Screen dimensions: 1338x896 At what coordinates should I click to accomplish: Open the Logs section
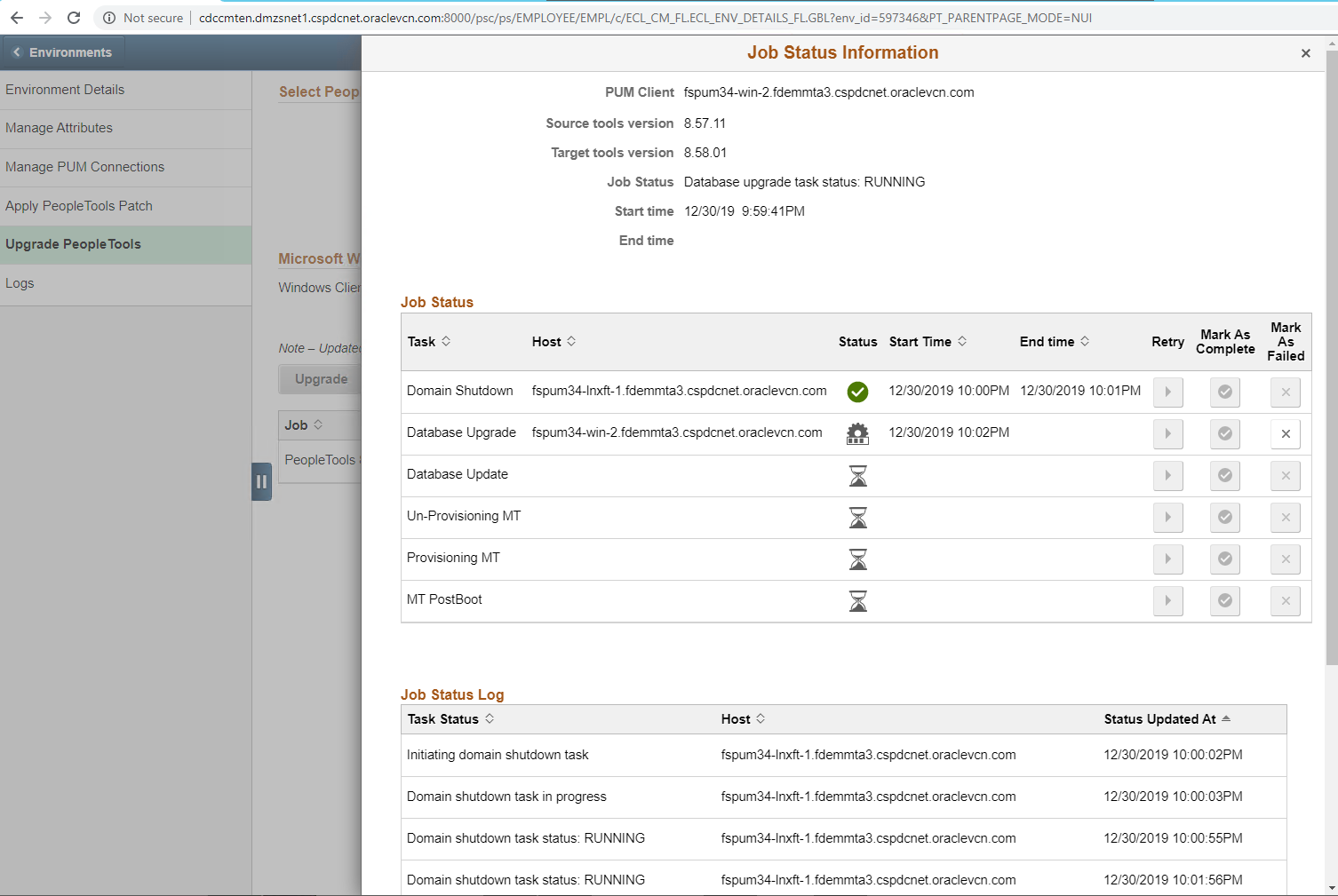coord(20,282)
